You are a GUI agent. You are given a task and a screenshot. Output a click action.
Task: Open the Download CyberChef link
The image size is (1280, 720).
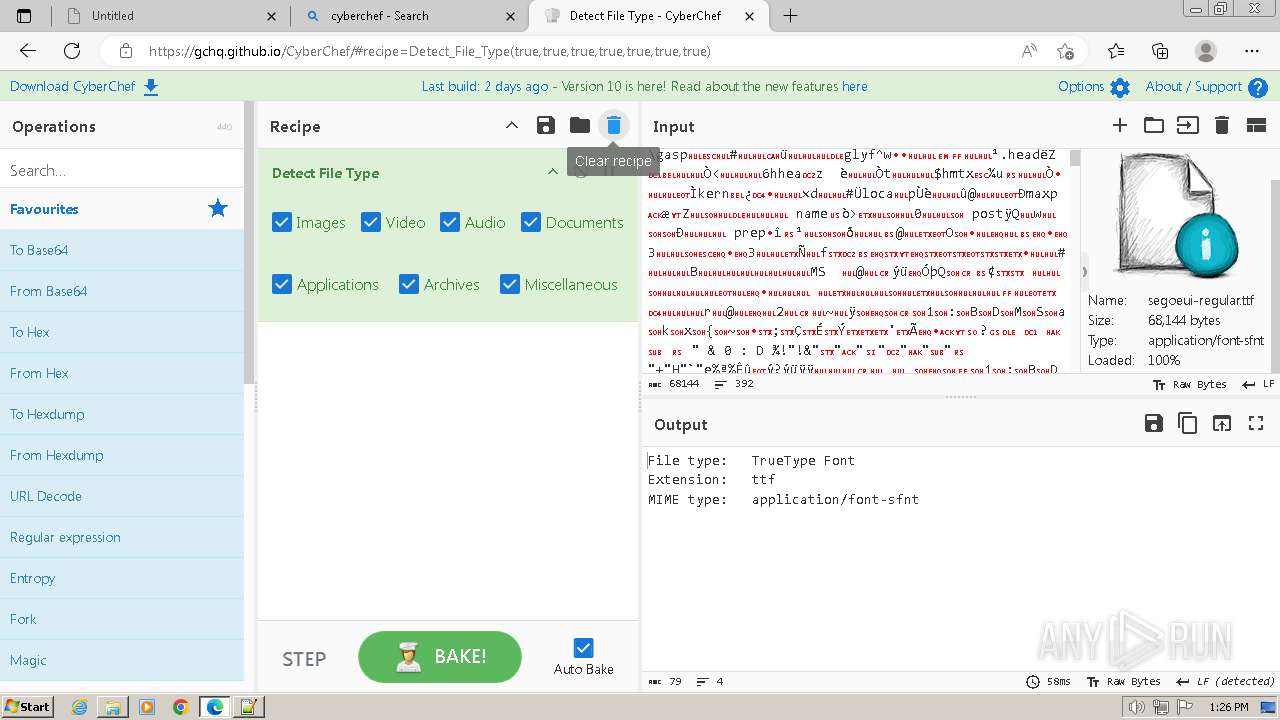[x=72, y=87]
